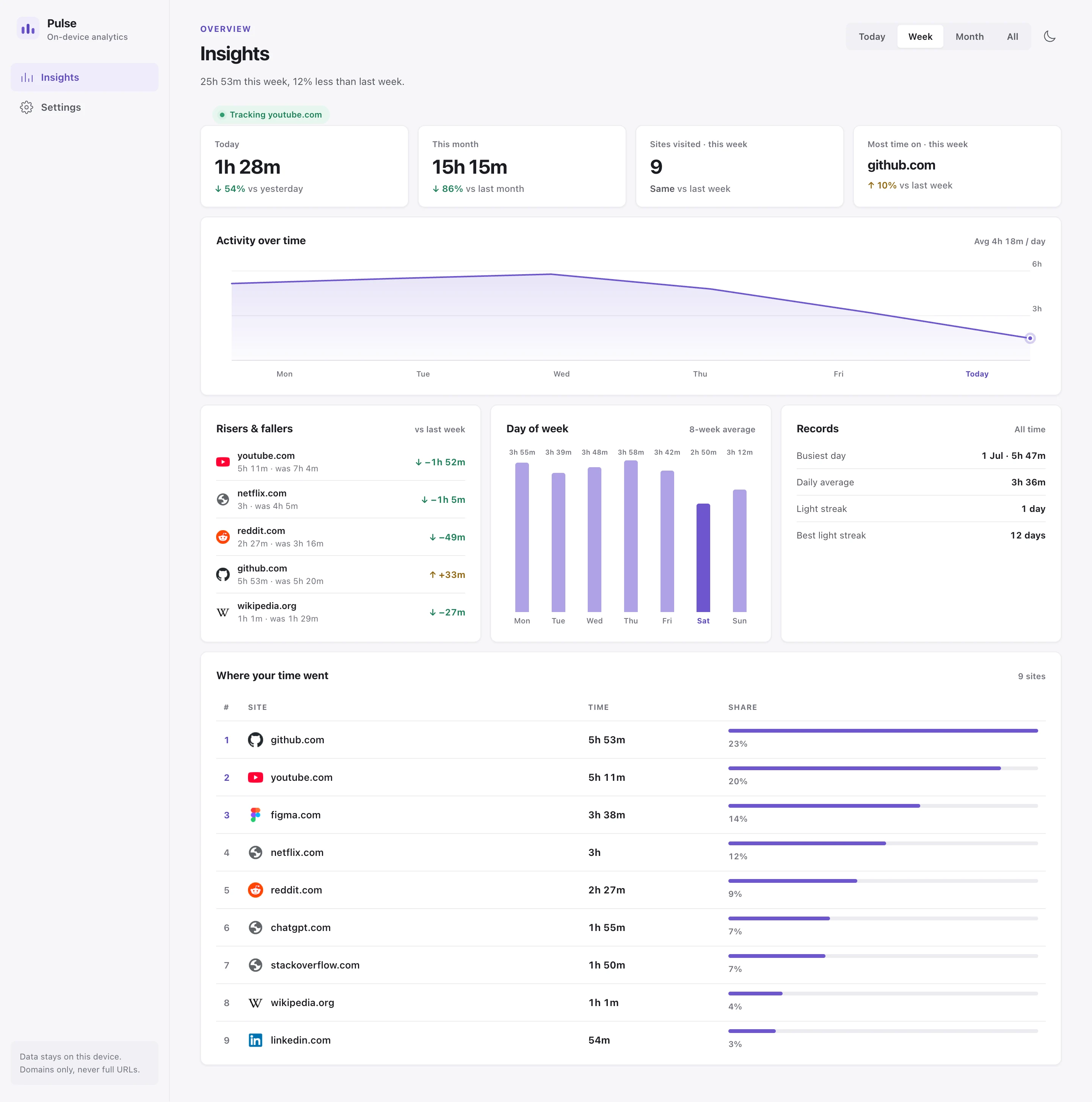This screenshot has height=1102, width=1092.
Task: Click Wikipedia icon in Risers & fallers
Action: click(x=223, y=612)
